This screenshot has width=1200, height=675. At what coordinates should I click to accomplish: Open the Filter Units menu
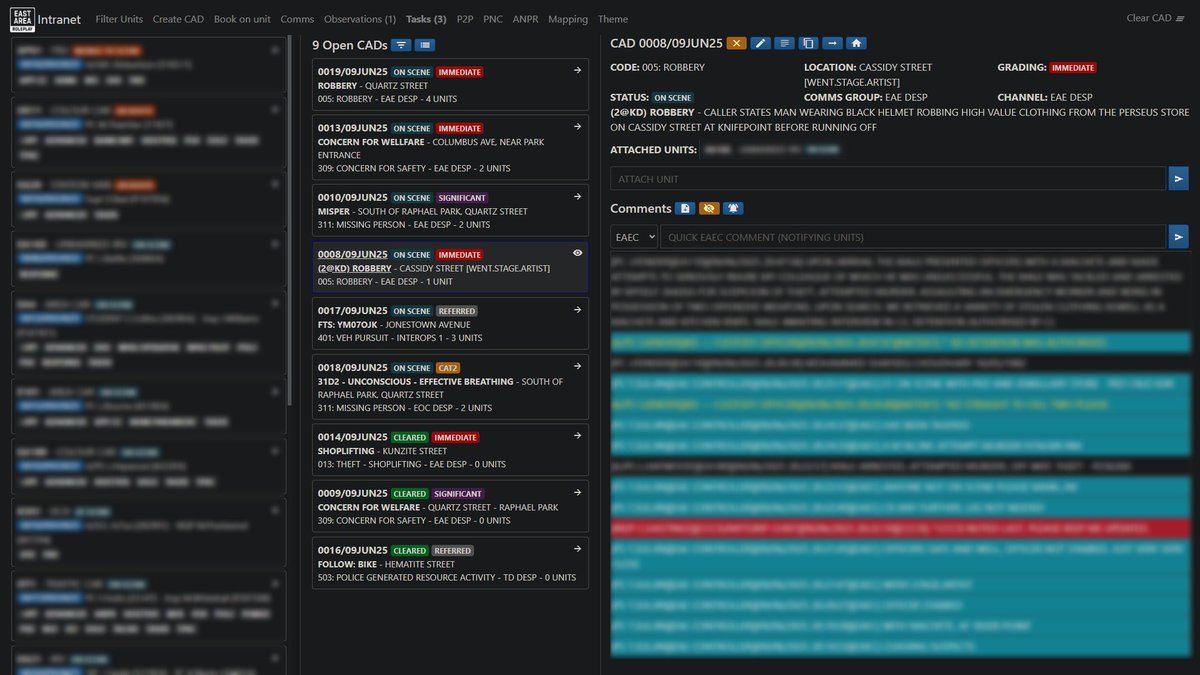pos(119,19)
